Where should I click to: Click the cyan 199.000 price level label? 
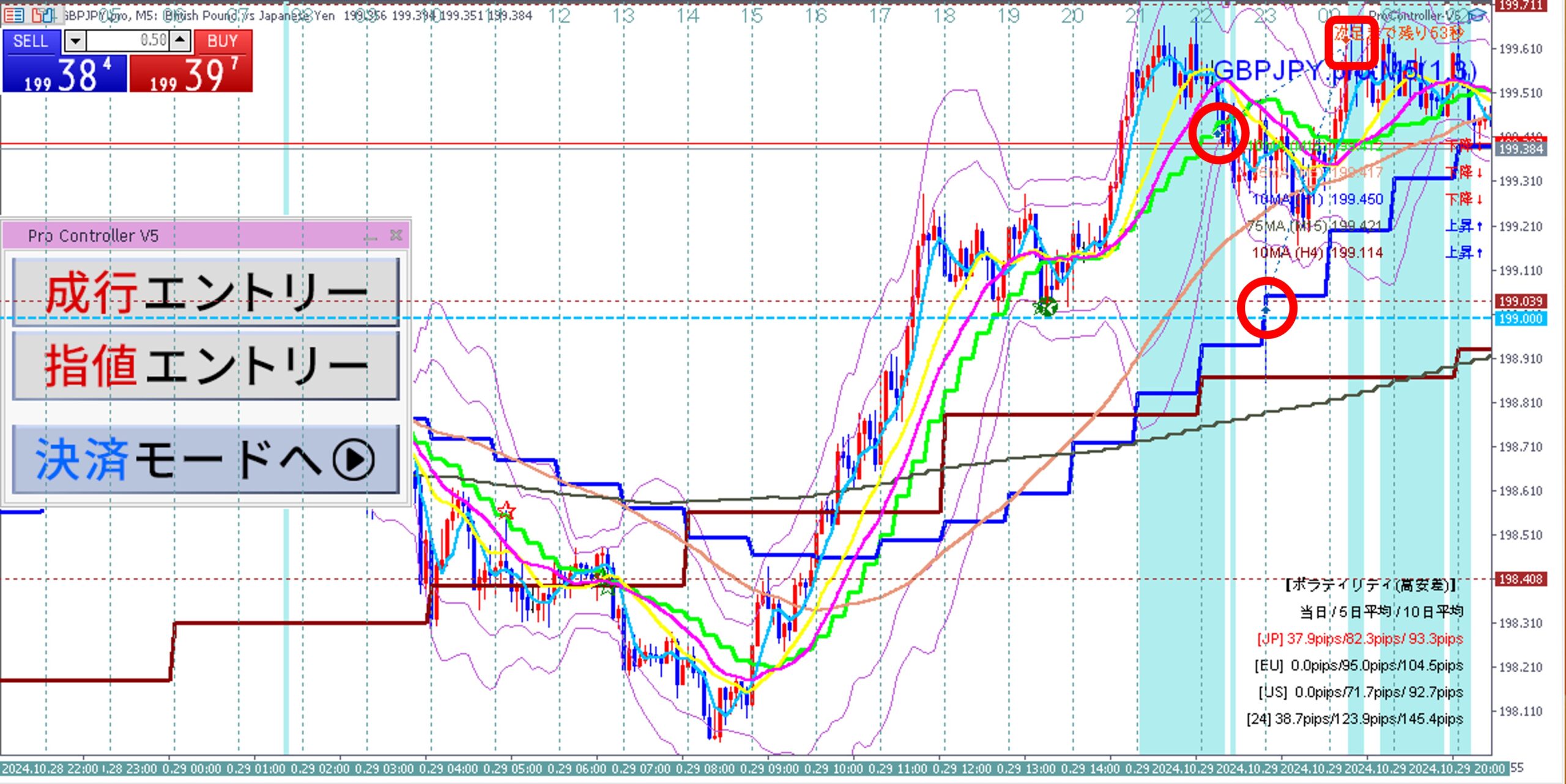pyautogui.click(x=1521, y=319)
